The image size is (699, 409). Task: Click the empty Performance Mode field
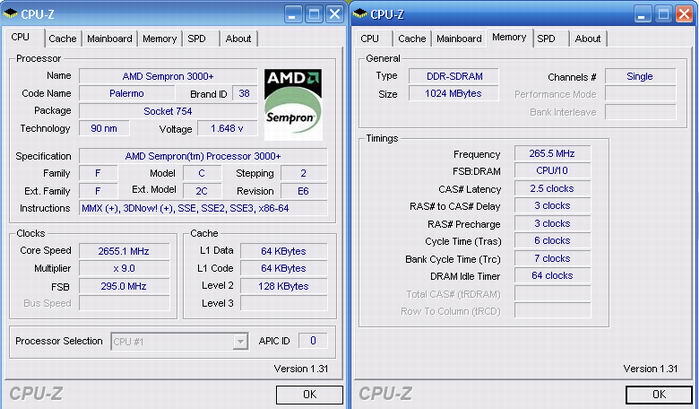(x=640, y=94)
